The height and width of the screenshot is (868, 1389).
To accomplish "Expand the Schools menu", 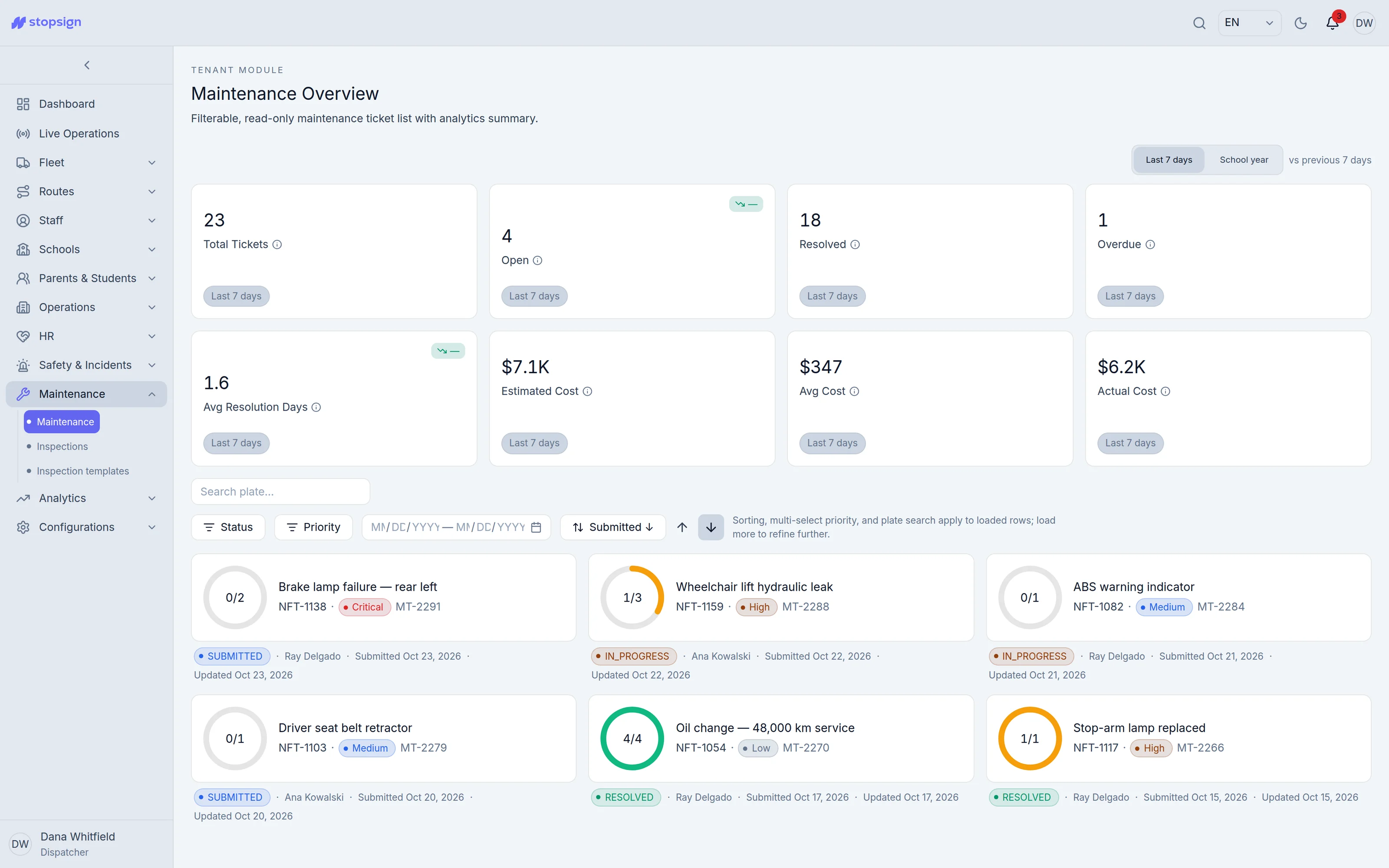I will coord(87,249).
